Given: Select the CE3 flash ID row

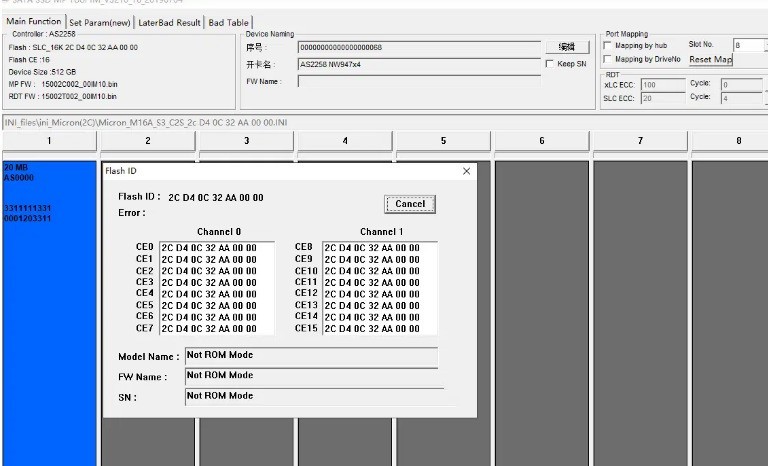Looking at the screenshot, I should pyautogui.click(x=216, y=283).
